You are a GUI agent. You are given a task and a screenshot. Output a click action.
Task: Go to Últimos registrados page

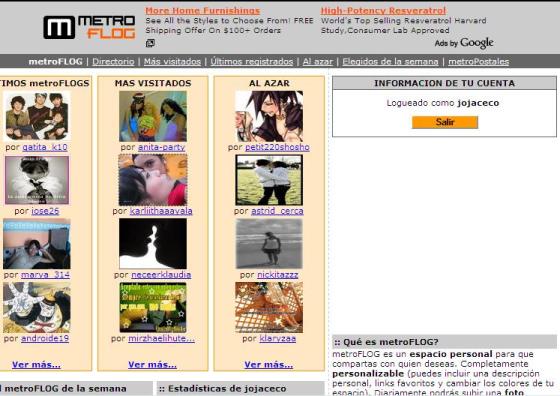pos(251,61)
